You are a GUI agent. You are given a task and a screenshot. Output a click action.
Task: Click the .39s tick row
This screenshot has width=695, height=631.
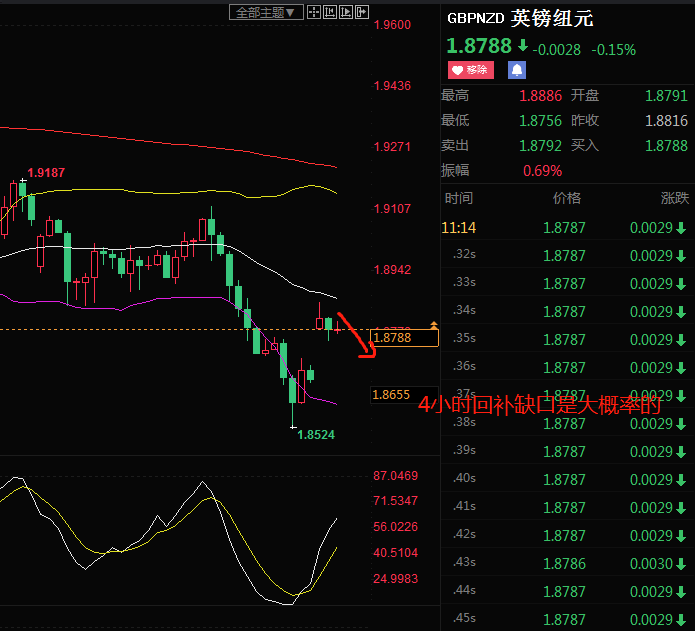point(567,450)
